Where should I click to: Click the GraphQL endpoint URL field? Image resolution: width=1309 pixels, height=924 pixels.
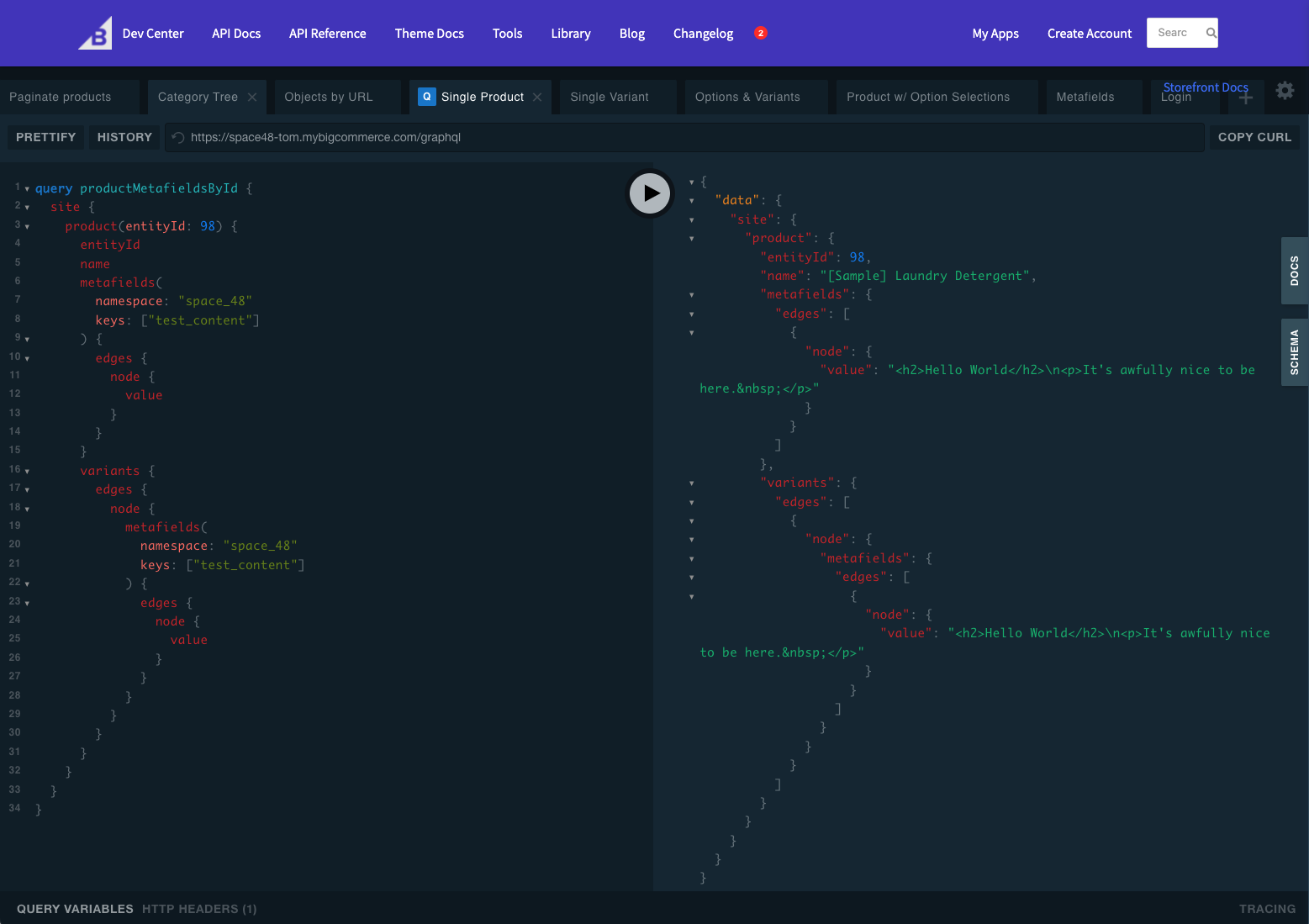point(684,138)
